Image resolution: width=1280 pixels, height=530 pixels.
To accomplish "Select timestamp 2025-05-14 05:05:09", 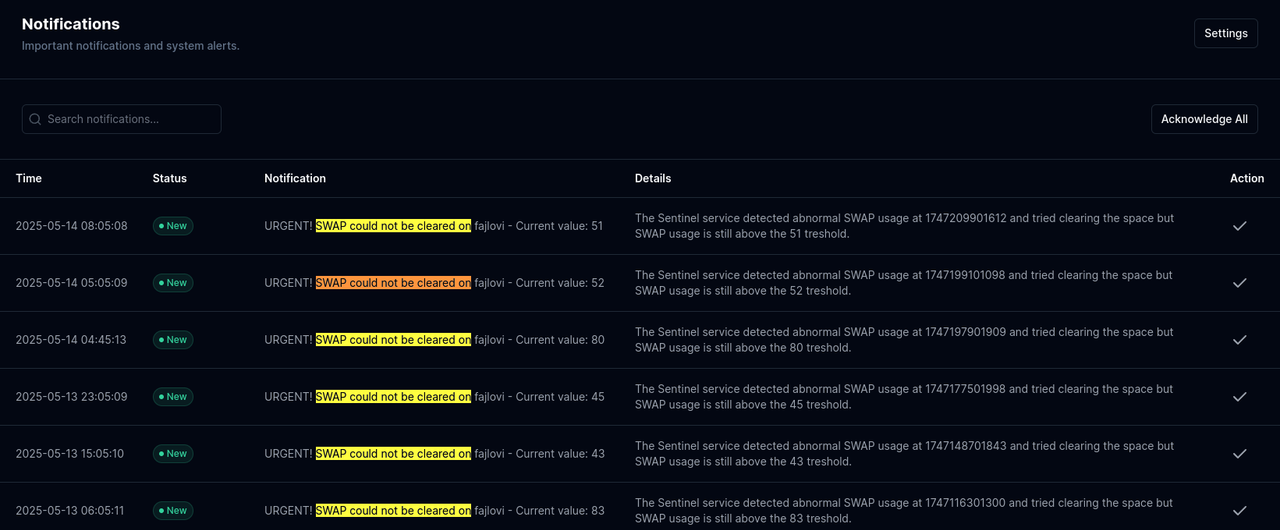I will point(72,283).
